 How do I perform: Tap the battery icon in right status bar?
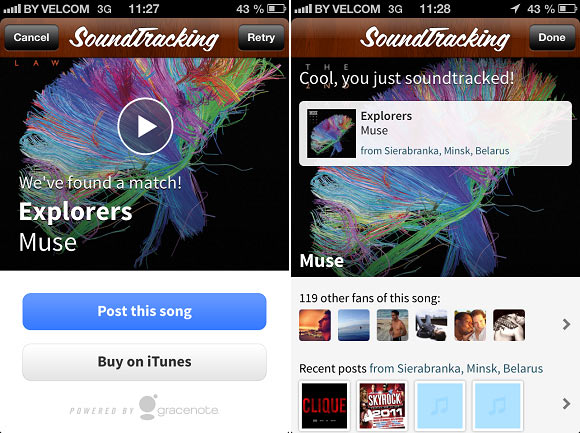click(x=567, y=9)
